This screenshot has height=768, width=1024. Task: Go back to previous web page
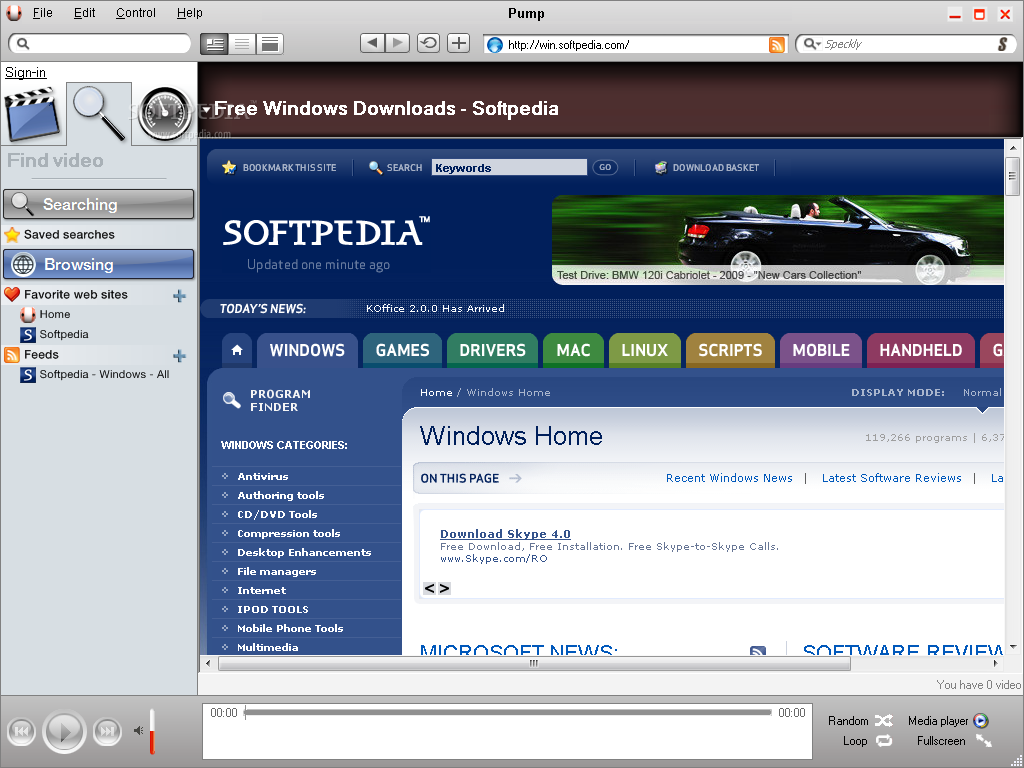(x=372, y=43)
